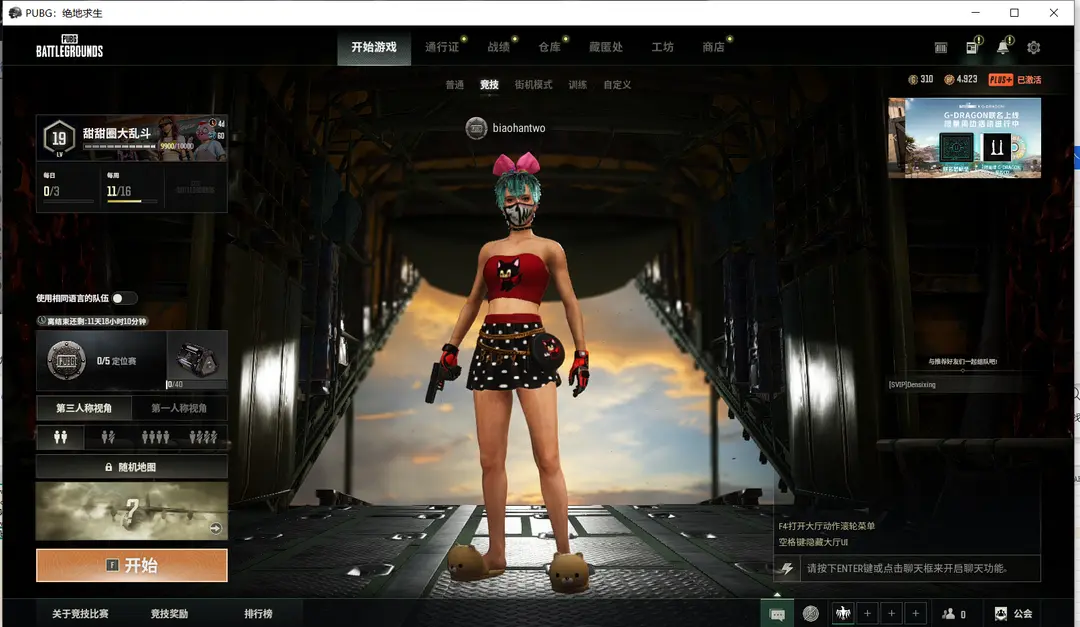
Task: Open the 战绩 tab
Action: tap(499, 47)
